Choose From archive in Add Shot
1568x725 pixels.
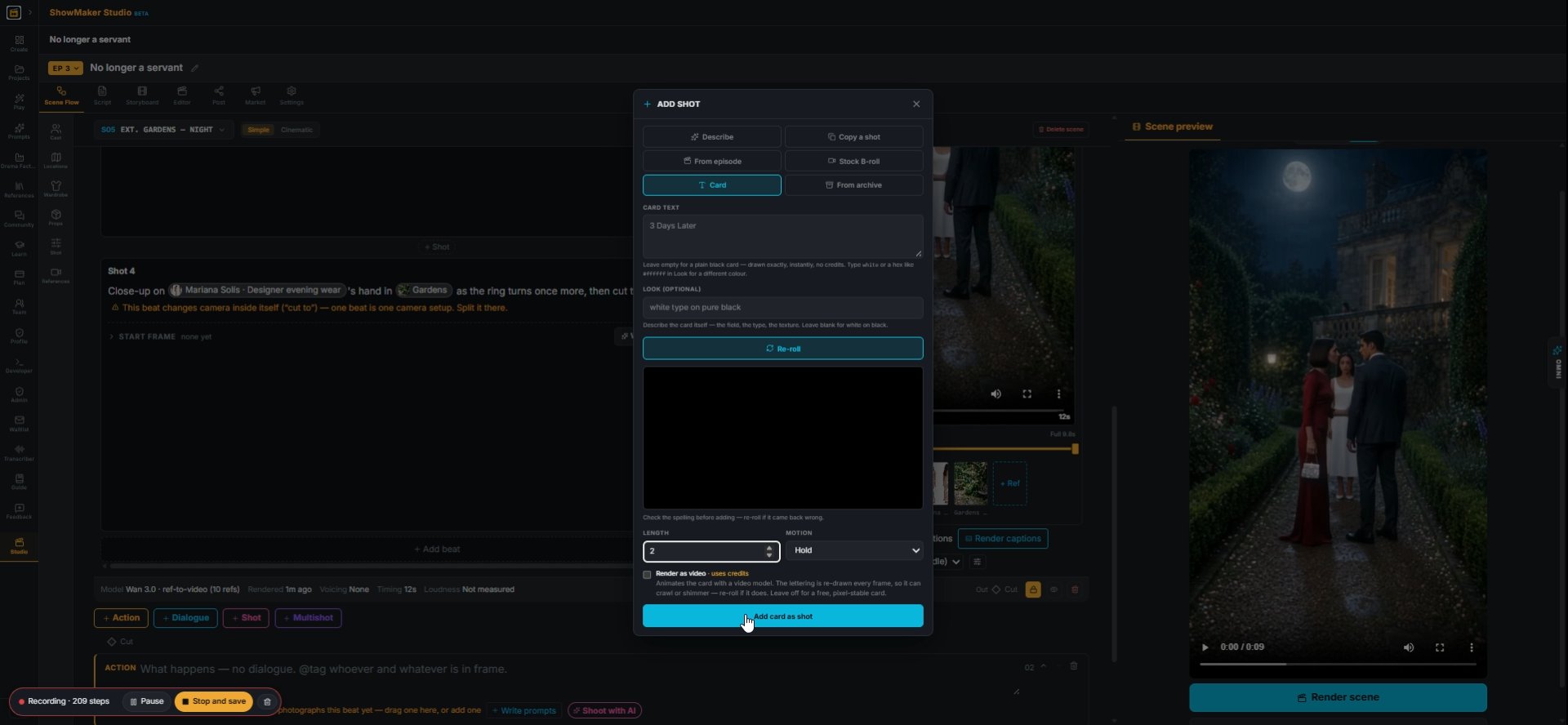point(853,185)
